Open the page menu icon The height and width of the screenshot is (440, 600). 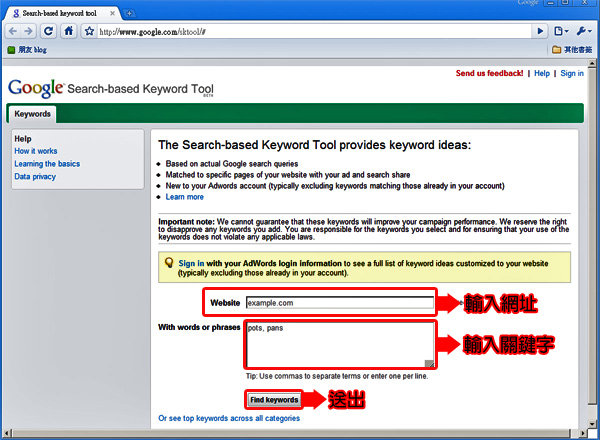561,31
